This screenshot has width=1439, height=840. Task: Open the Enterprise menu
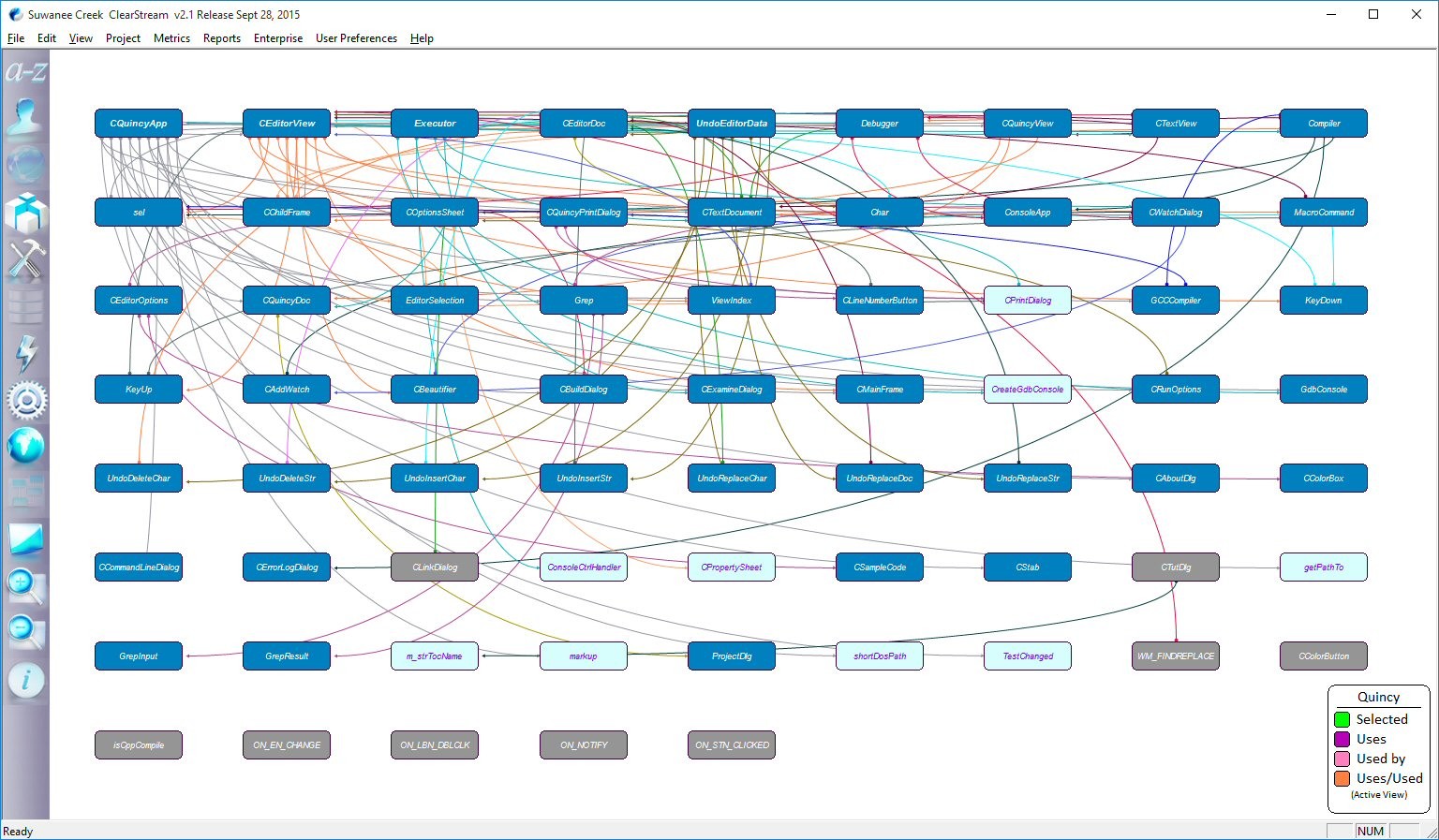point(277,38)
